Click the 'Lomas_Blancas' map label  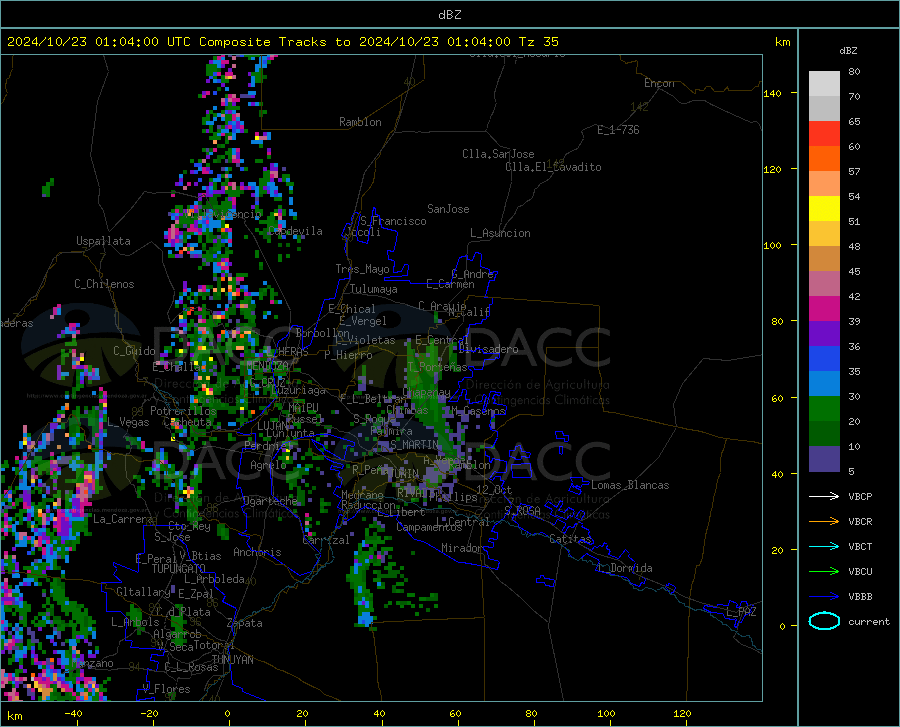(630, 485)
